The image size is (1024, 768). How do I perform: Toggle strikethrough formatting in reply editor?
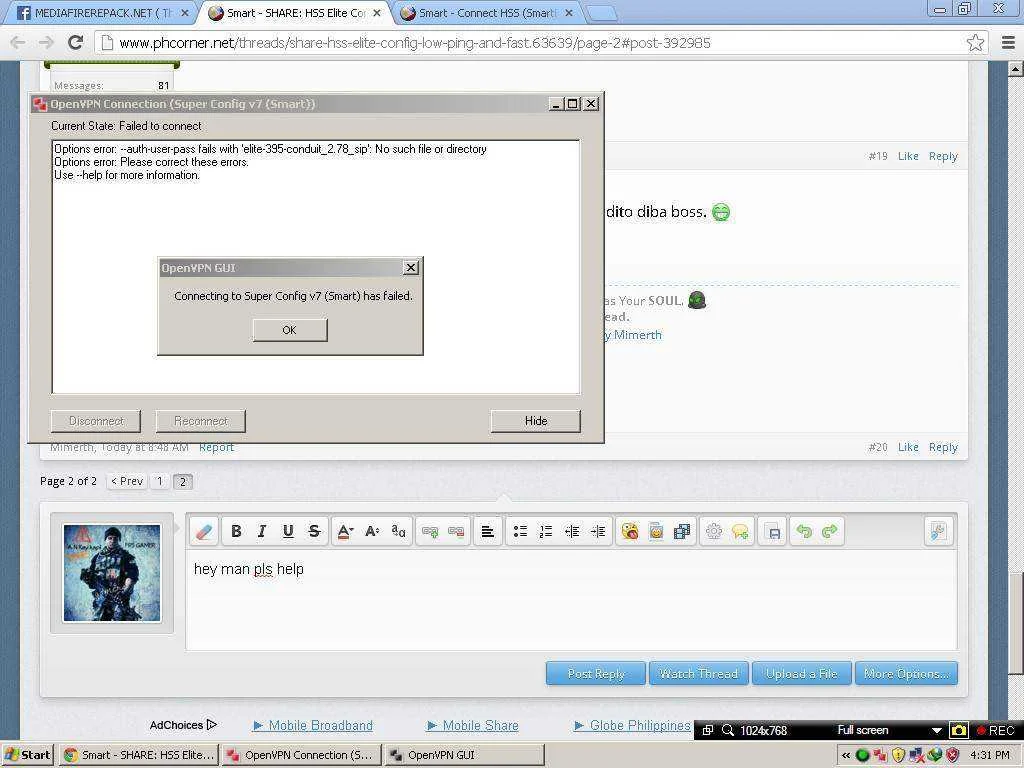pos(314,532)
